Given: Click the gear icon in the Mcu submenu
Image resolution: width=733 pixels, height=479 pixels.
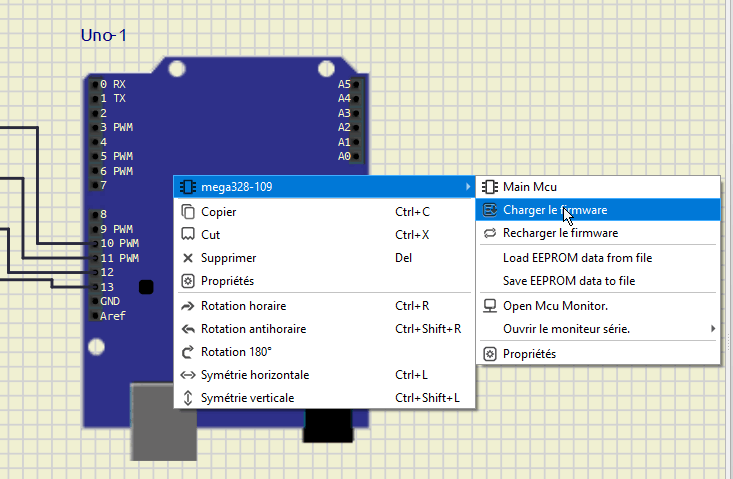Looking at the screenshot, I should click(x=490, y=354).
